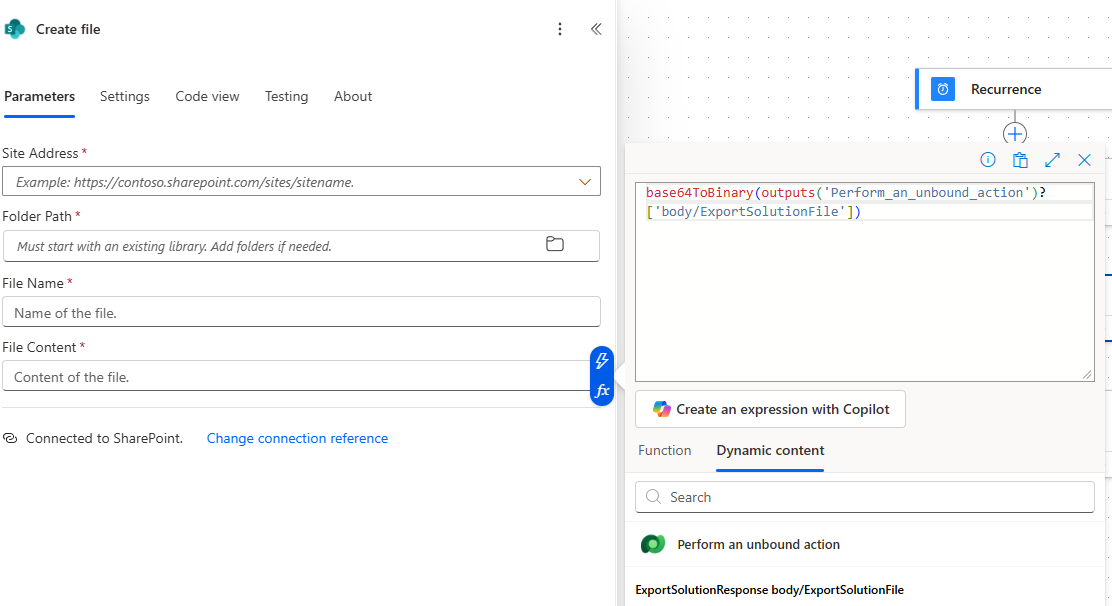1112x606 pixels.
Task: Click the dynamic content Search field
Action: pos(864,497)
